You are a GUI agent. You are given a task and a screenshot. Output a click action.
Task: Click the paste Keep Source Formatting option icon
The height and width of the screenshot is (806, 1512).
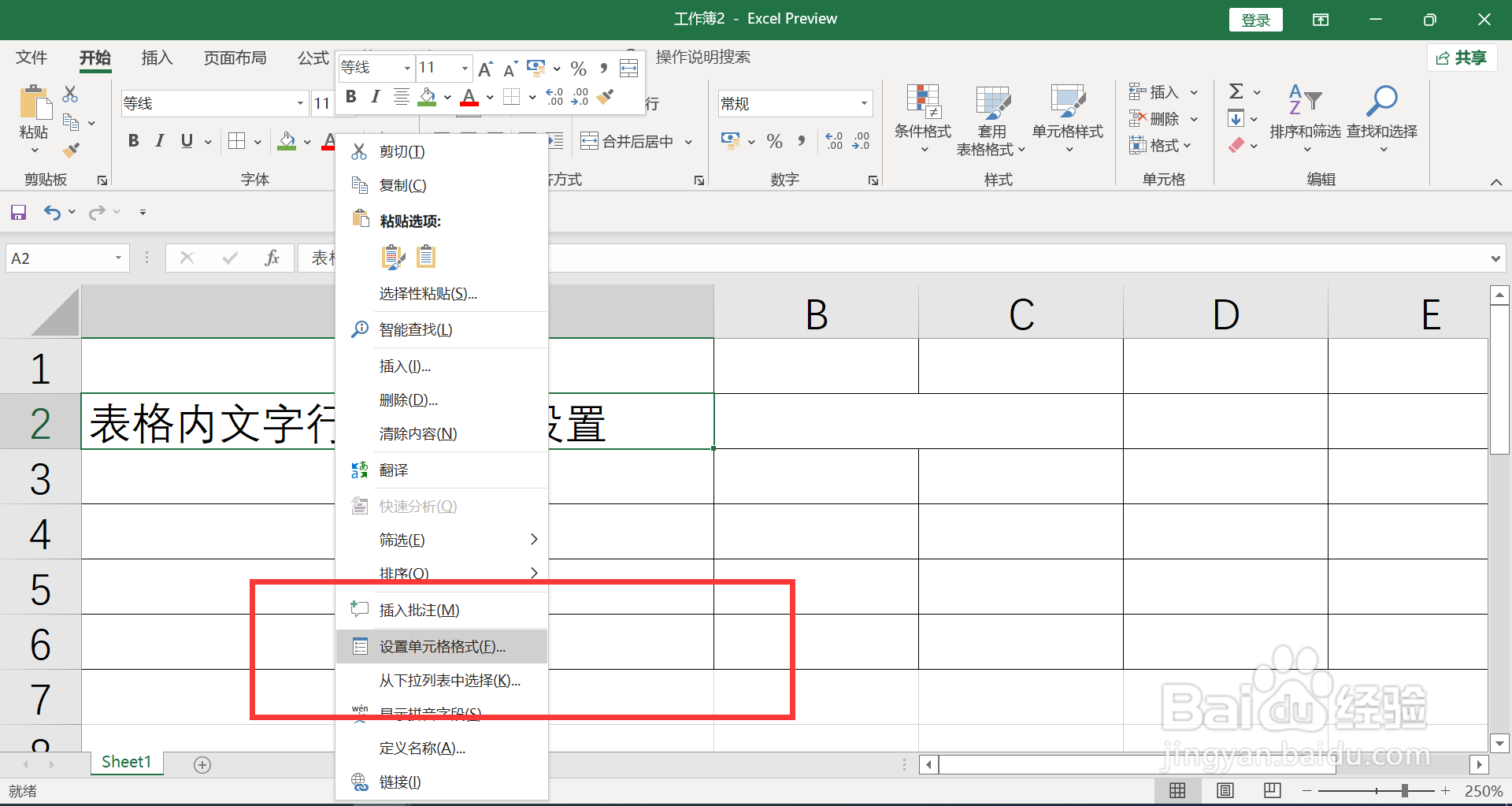pyautogui.click(x=393, y=257)
